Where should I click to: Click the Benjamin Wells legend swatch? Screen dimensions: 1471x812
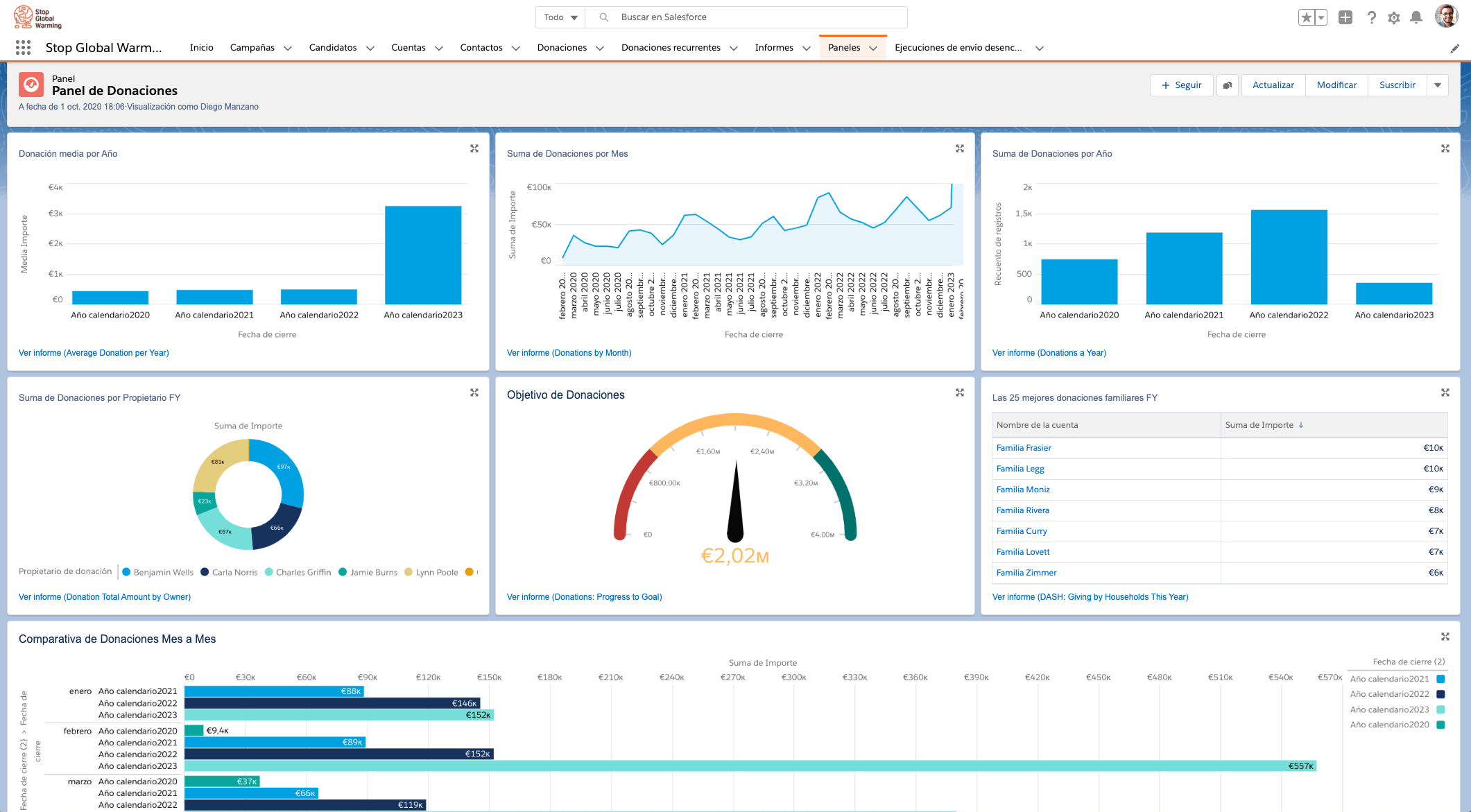[x=126, y=572]
